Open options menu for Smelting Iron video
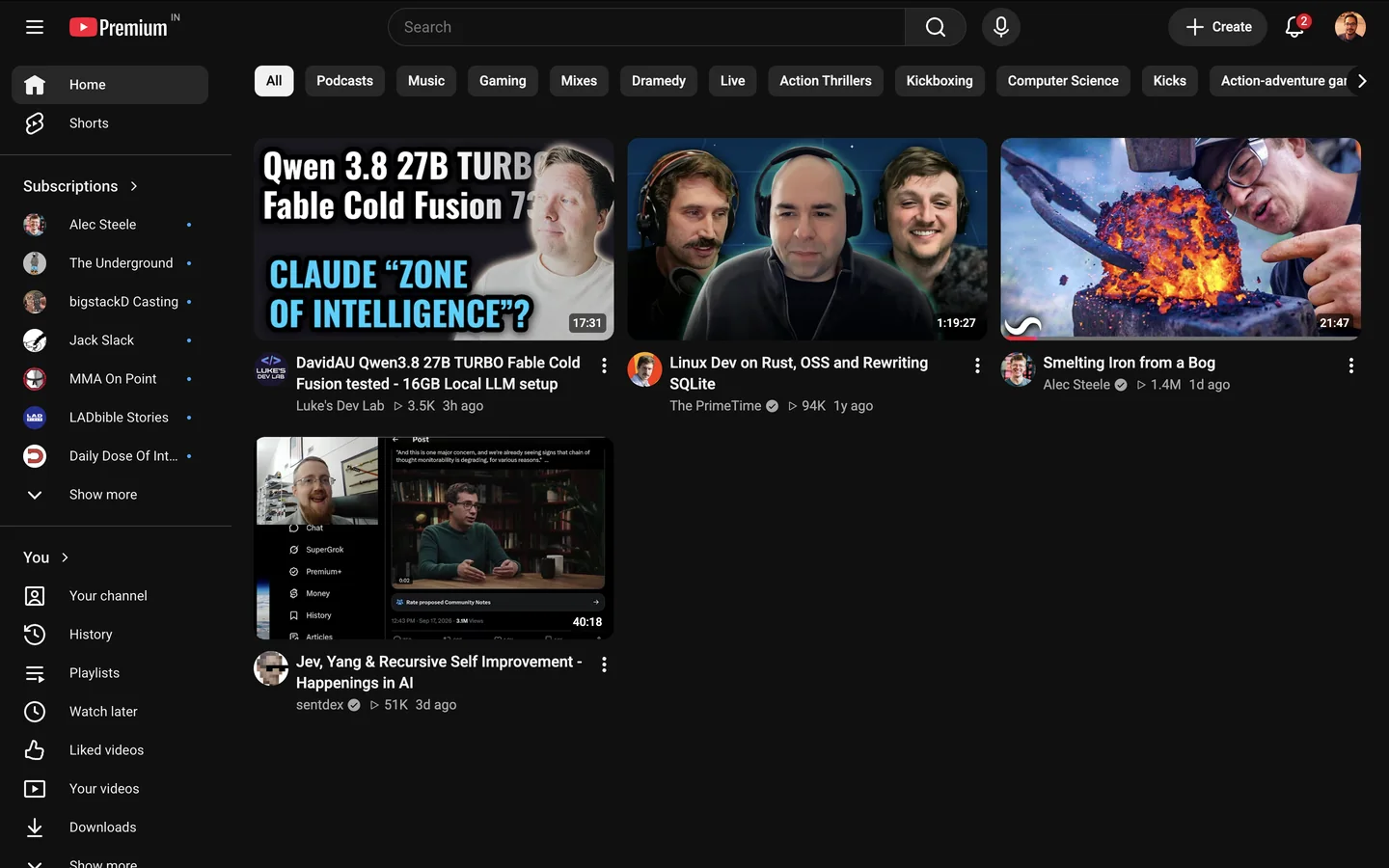The width and height of the screenshot is (1389, 868). [x=1350, y=366]
